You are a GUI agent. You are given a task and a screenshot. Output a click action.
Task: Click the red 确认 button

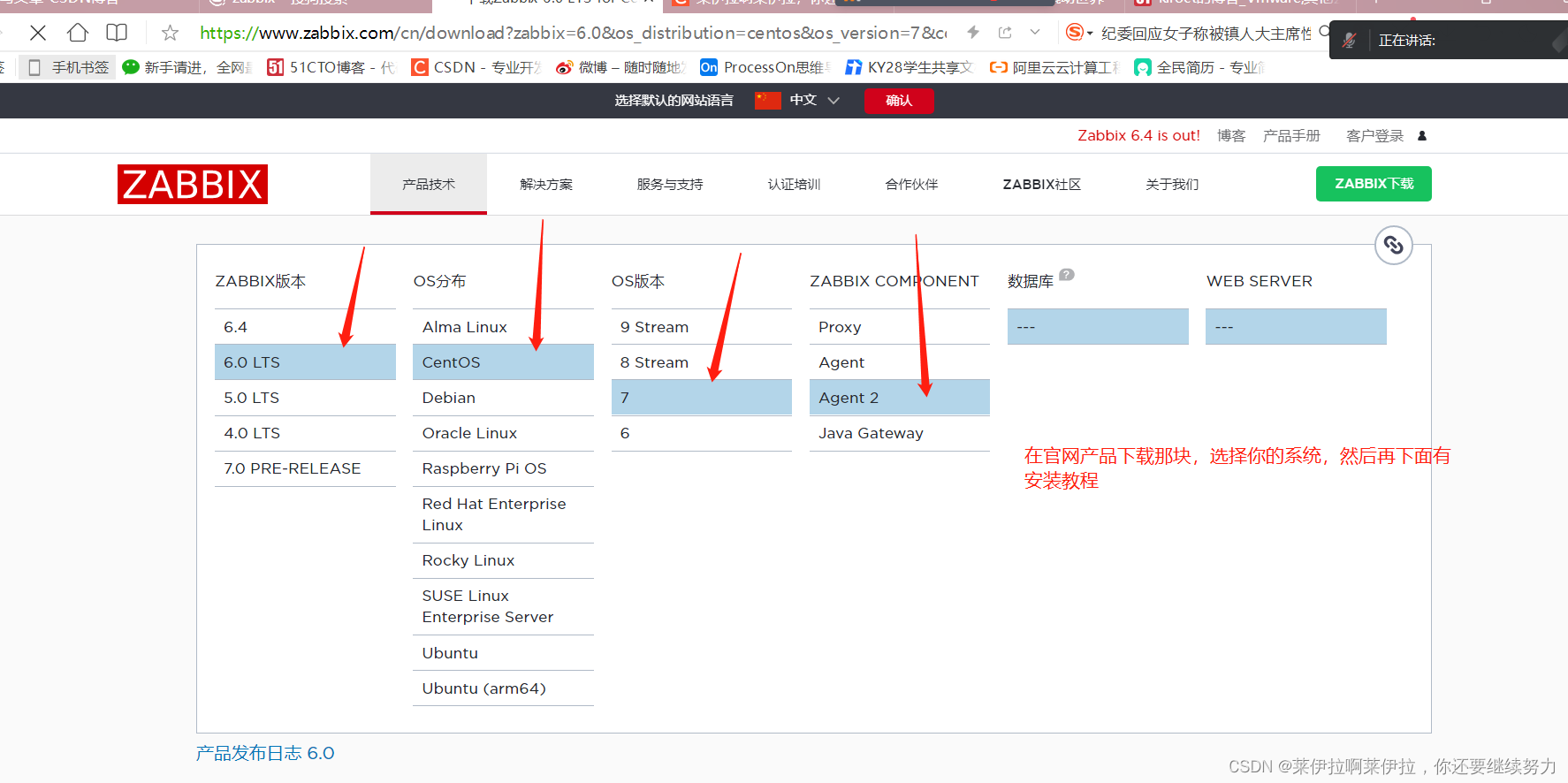(x=899, y=101)
